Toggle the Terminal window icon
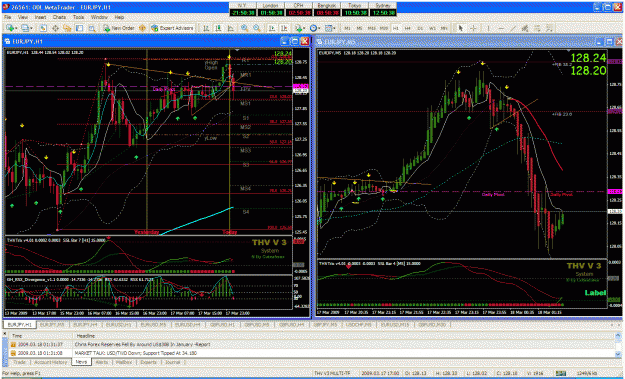The height and width of the screenshot is (379, 625). 79,28
